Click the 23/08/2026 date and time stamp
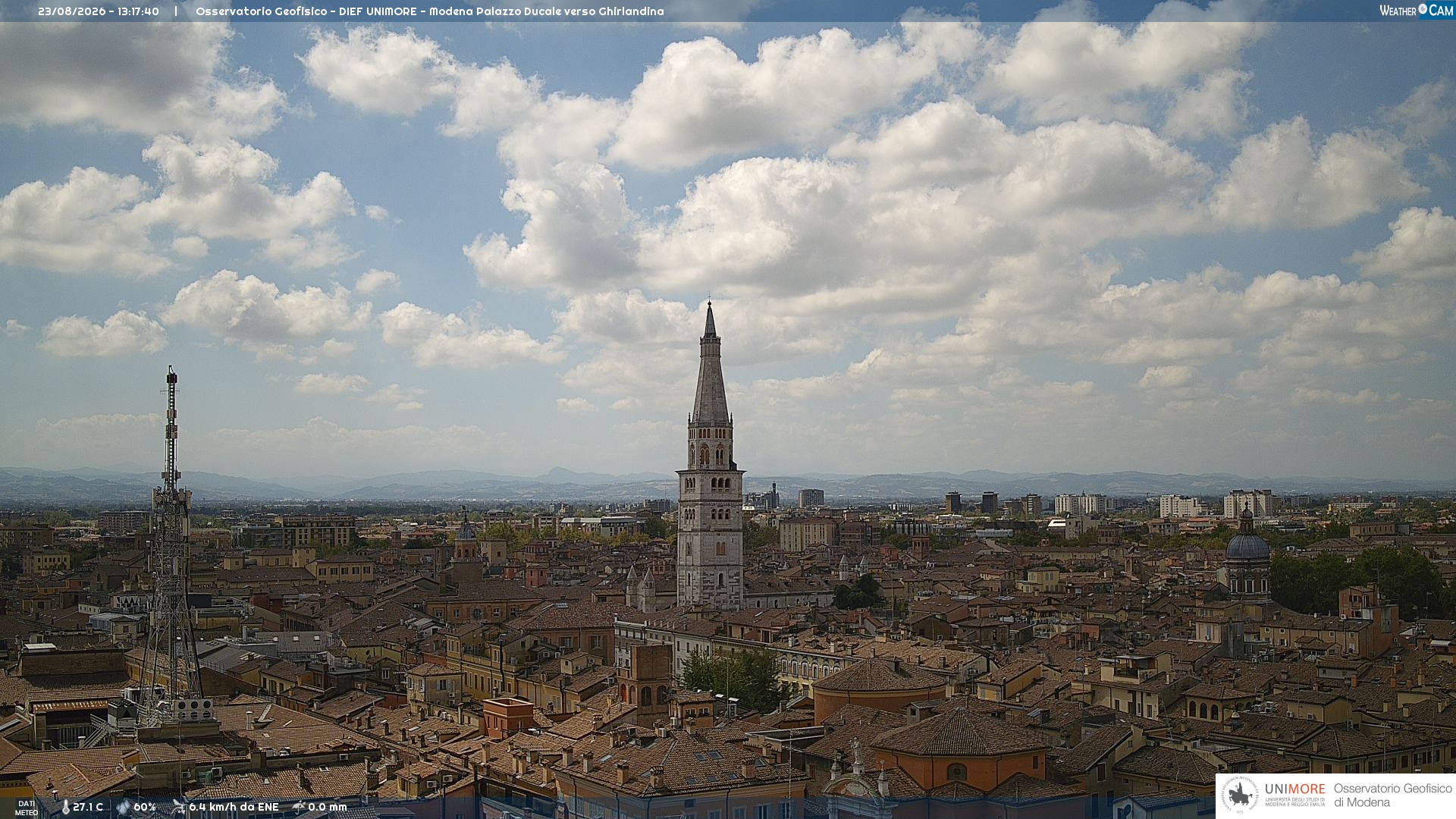 pyautogui.click(x=99, y=11)
